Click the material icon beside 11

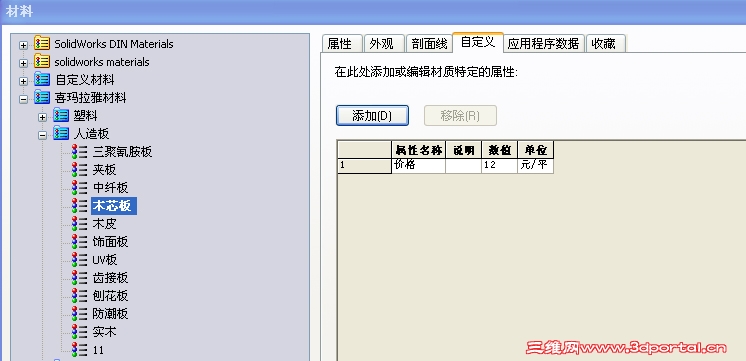point(79,350)
